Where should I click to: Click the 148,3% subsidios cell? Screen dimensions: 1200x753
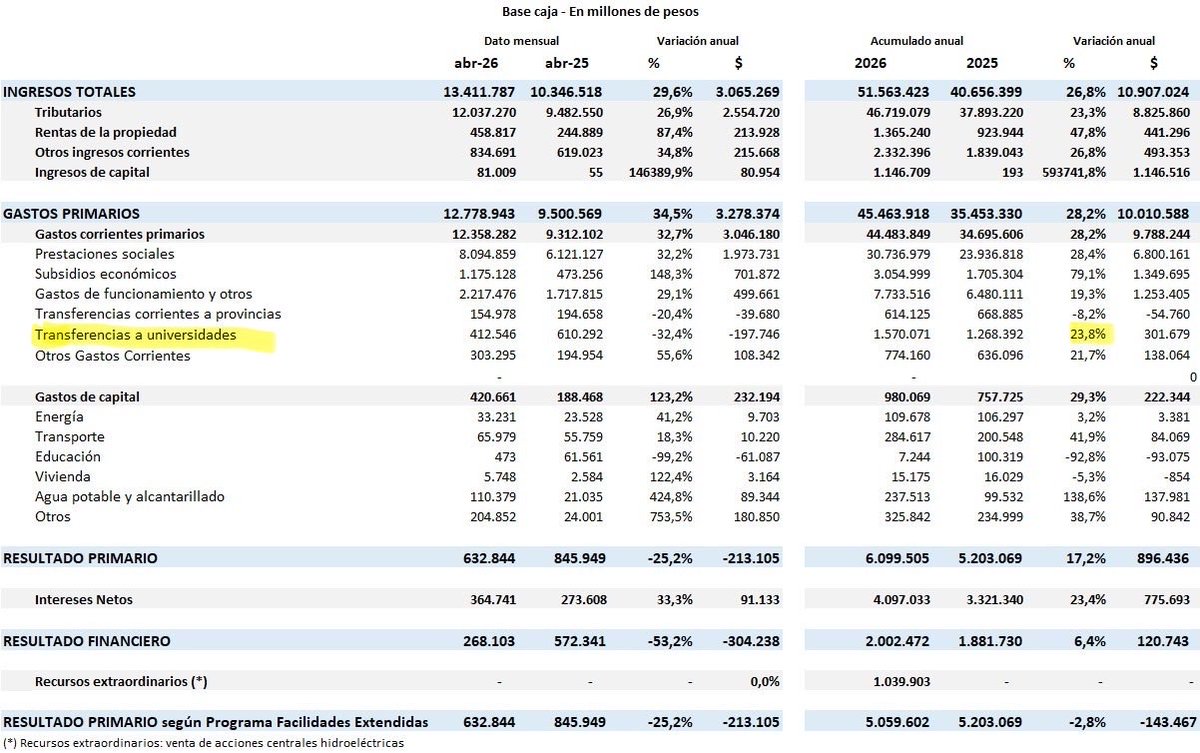[674, 274]
